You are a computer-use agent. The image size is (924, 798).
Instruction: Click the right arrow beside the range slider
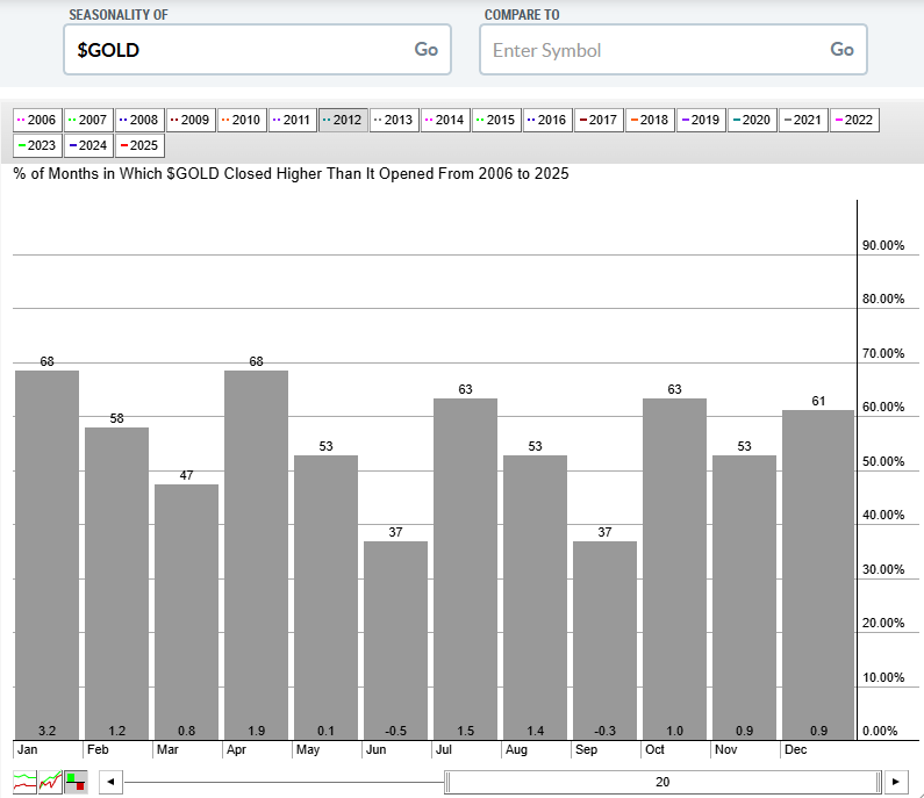click(x=898, y=782)
